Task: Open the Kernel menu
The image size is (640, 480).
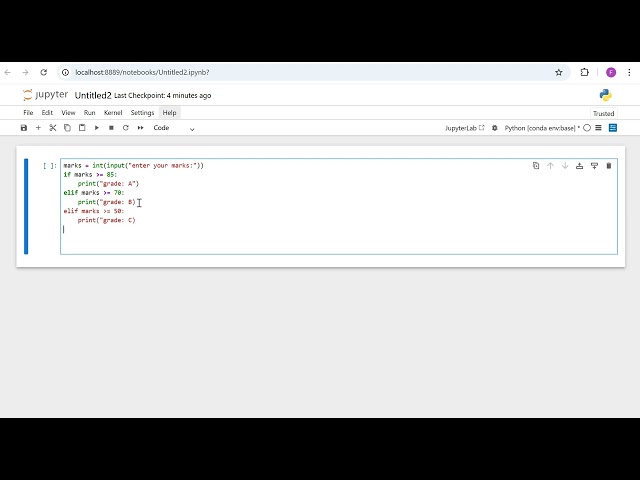Action: pos(113,113)
